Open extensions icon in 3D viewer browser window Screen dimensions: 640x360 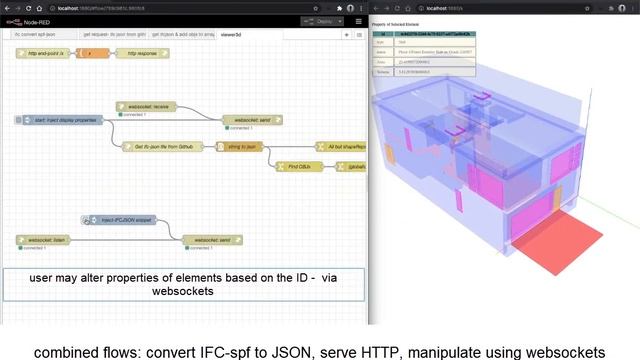(611, 8)
